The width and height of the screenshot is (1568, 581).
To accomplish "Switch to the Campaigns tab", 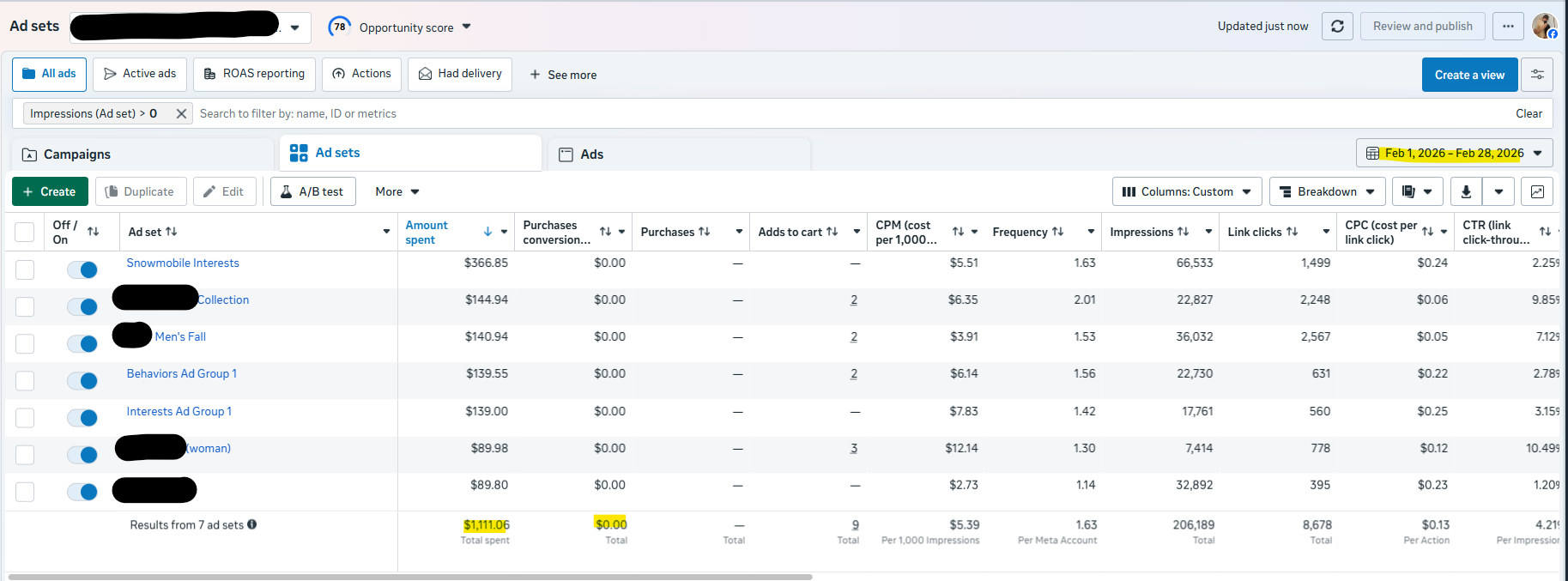I will (x=142, y=154).
